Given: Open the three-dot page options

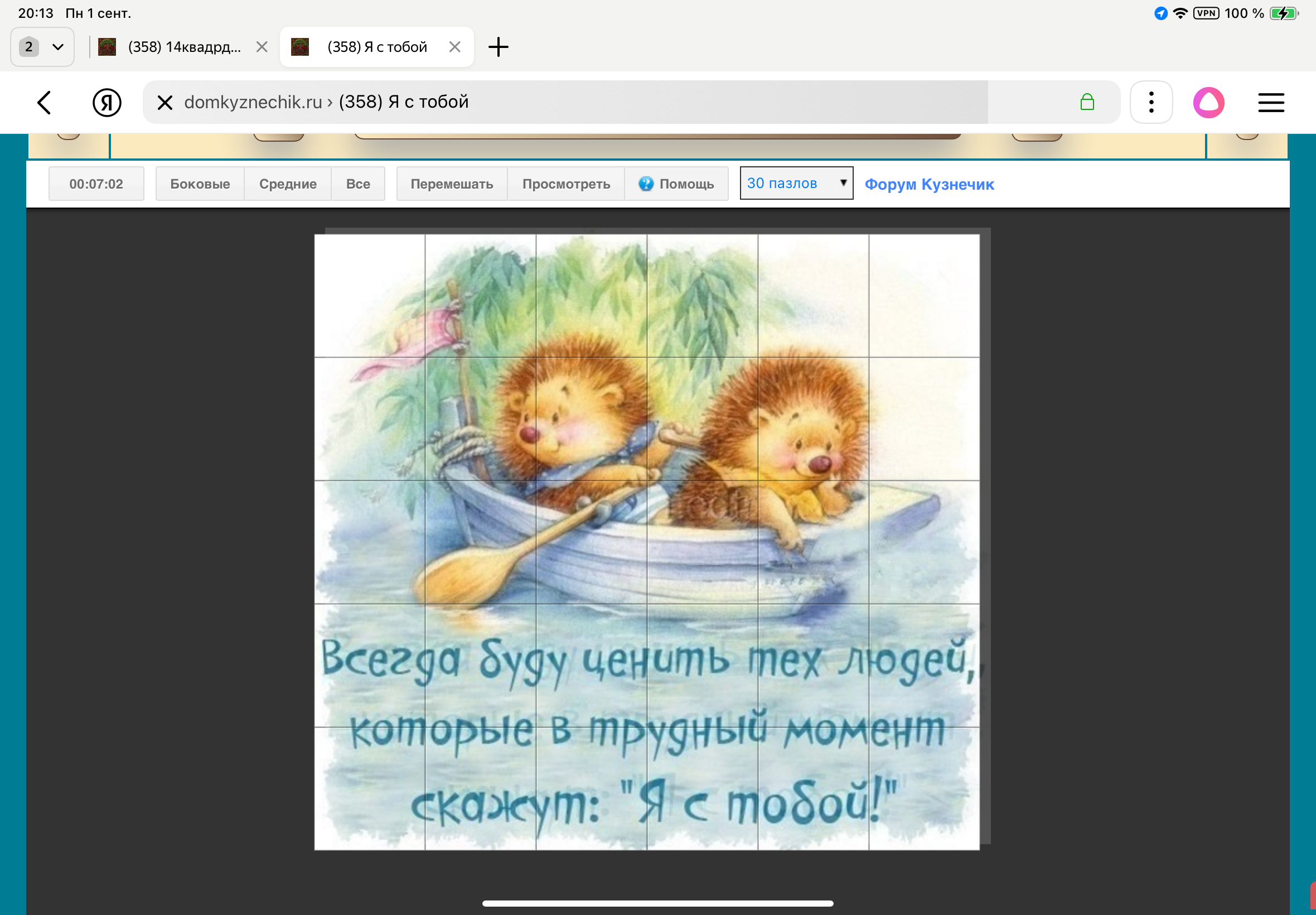Looking at the screenshot, I should 1151,103.
